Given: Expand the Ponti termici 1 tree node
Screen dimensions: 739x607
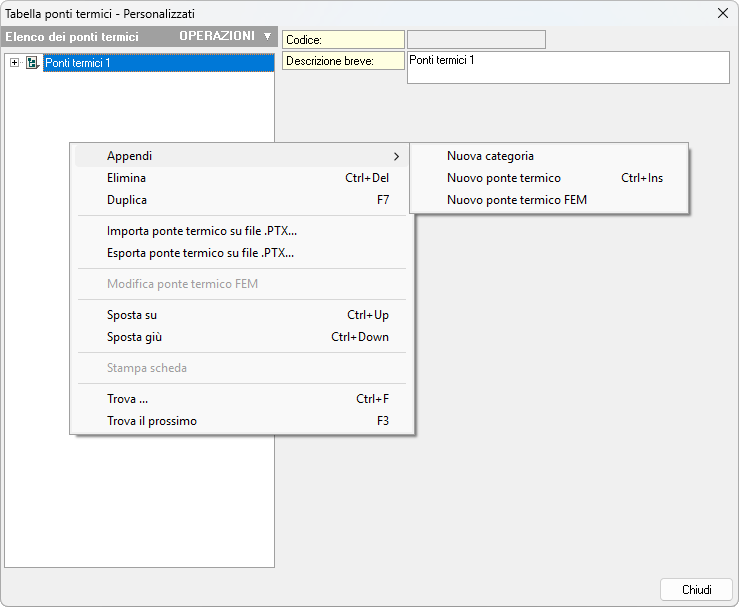Looking at the screenshot, I should [x=14, y=63].
